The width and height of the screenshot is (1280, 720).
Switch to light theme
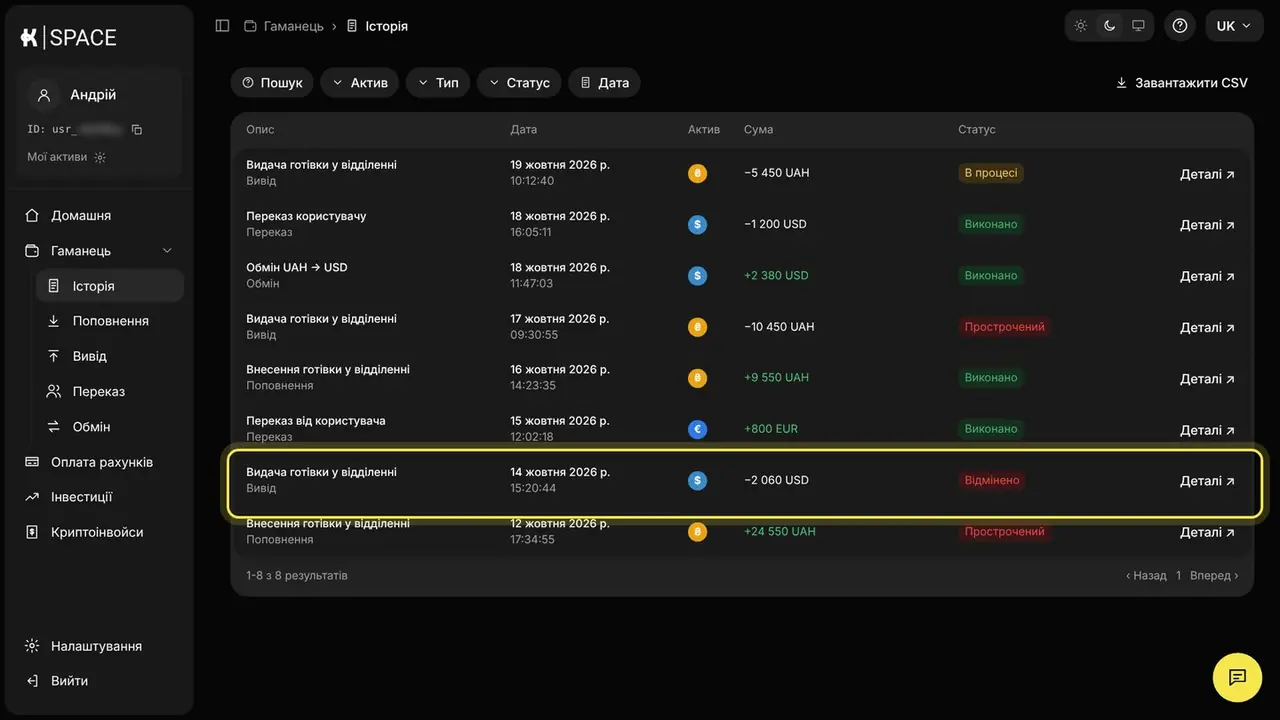(x=1081, y=26)
